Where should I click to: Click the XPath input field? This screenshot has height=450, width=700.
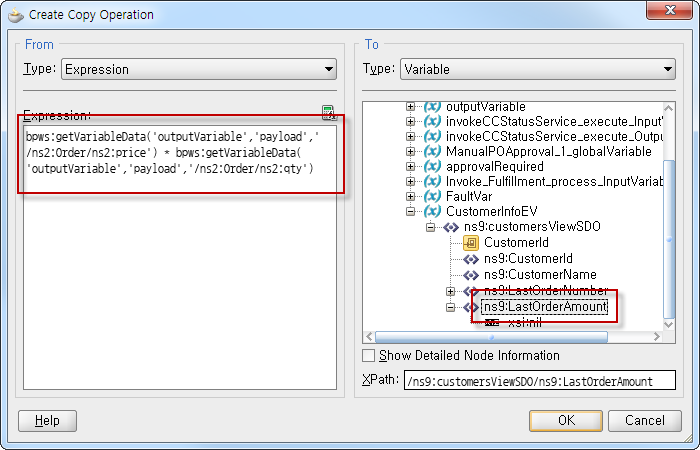[540, 380]
